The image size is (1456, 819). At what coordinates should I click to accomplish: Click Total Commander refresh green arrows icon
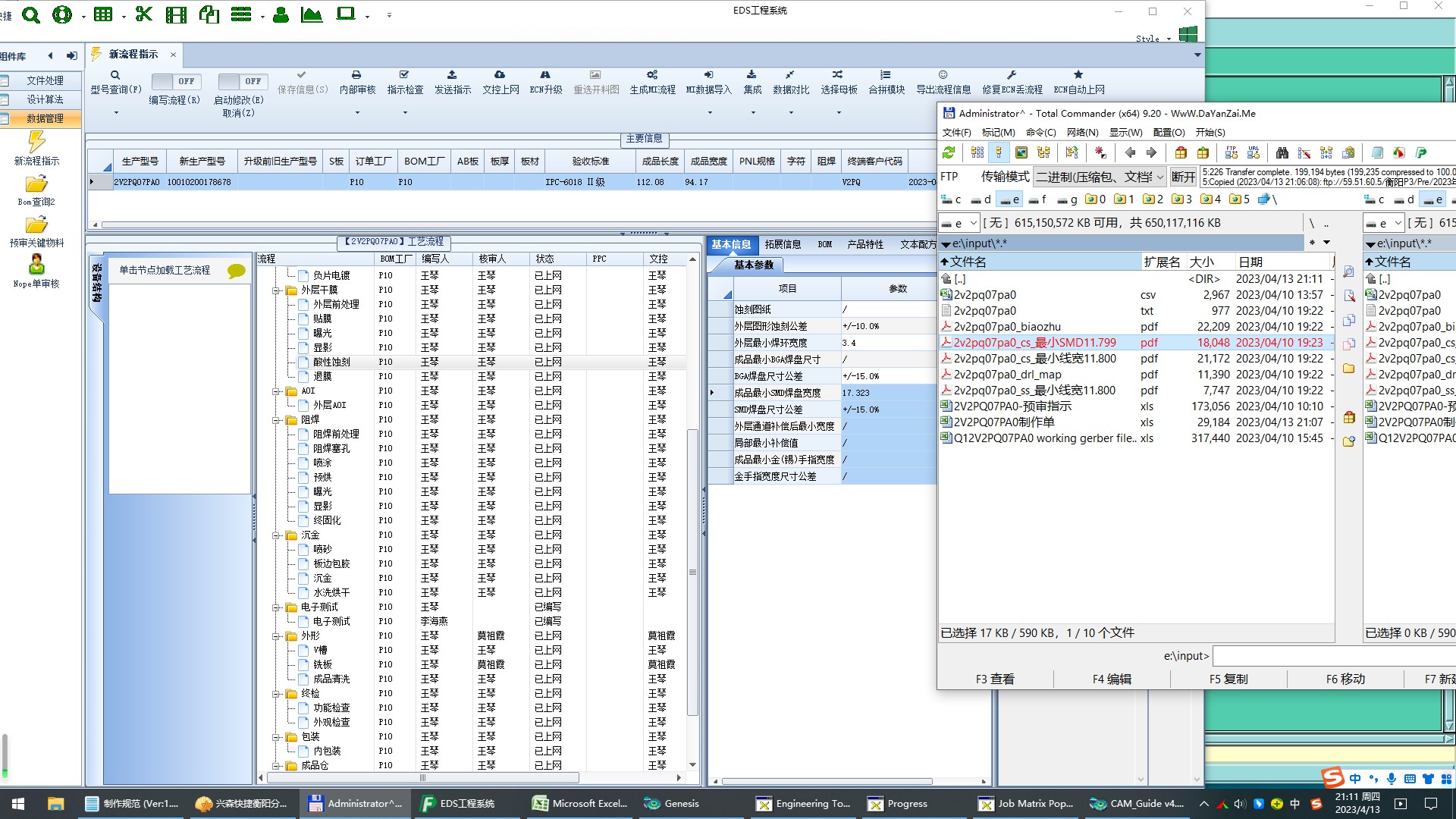click(x=949, y=153)
